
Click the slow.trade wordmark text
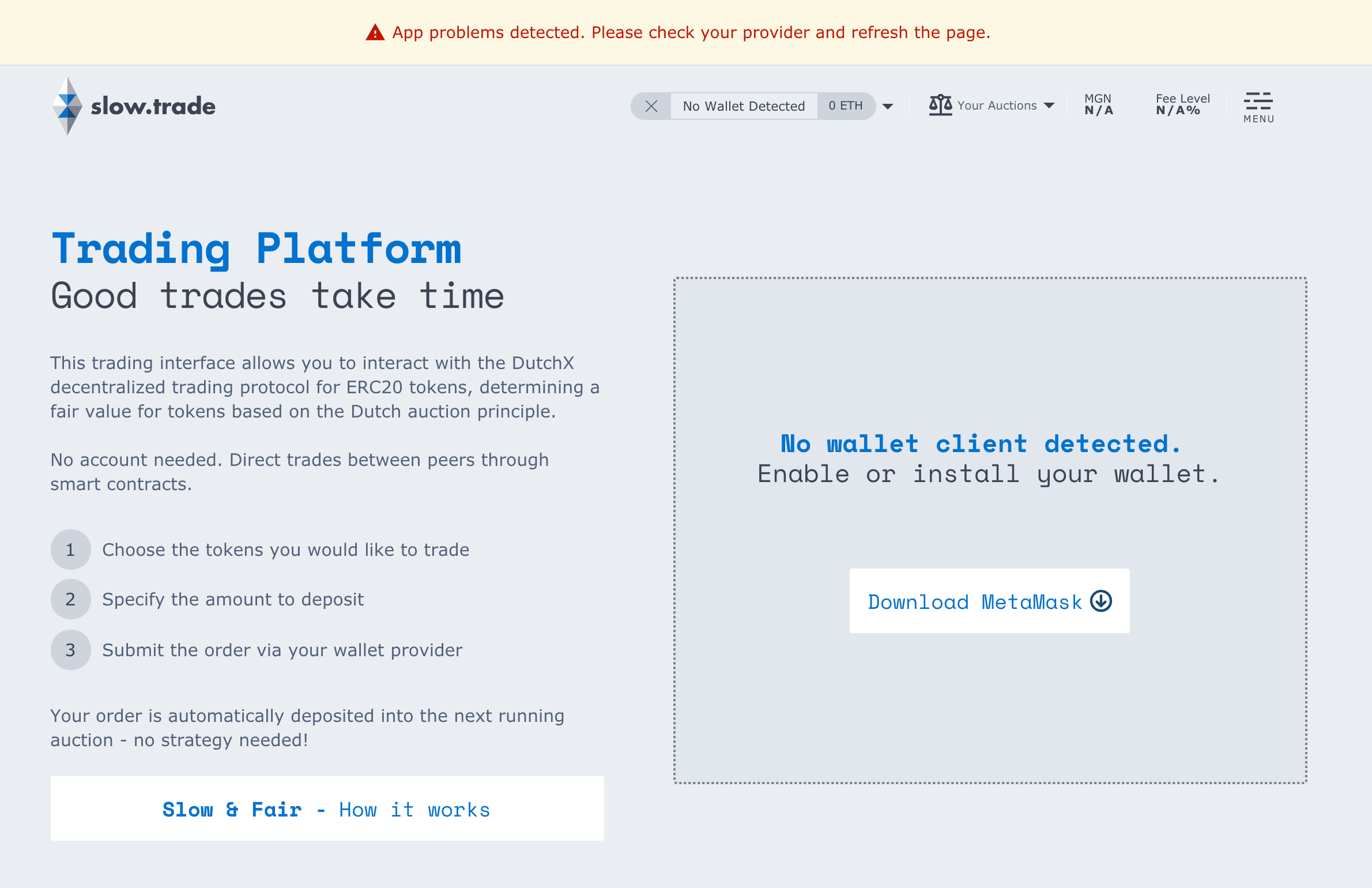pos(153,106)
